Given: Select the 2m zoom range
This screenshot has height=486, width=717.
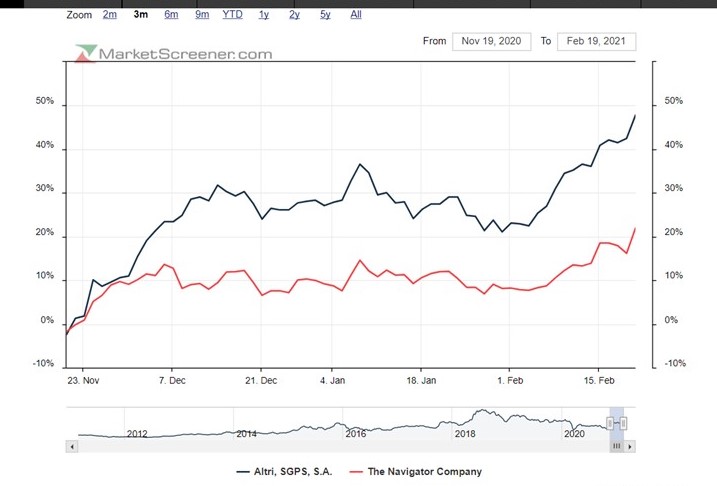Looking at the screenshot, I should pos(110,15).
